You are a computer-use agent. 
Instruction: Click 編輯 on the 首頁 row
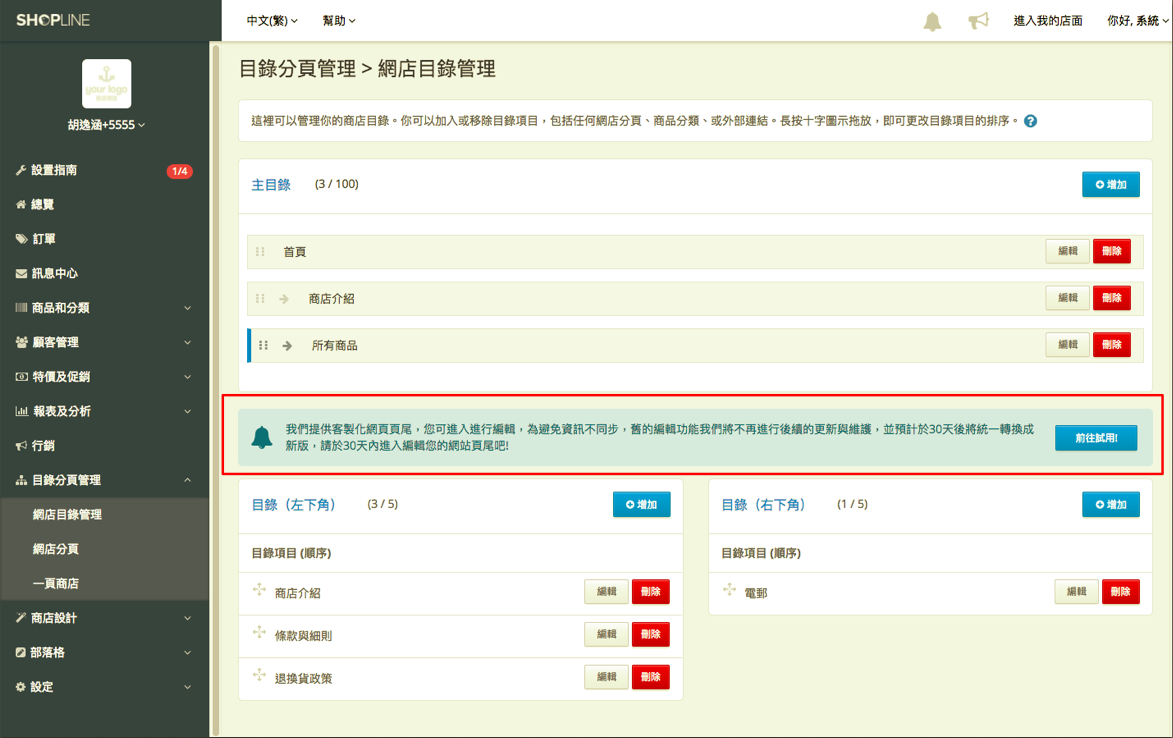(1068, 251)
